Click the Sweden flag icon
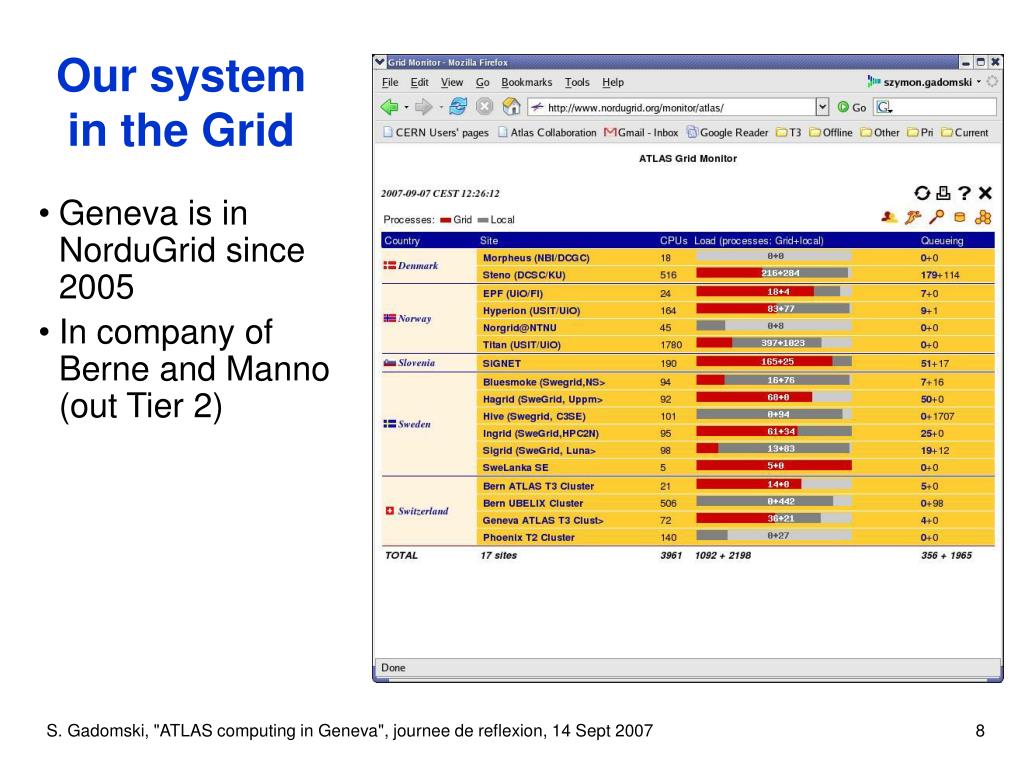The image size is (1024, 768). [x=389, y=424]
